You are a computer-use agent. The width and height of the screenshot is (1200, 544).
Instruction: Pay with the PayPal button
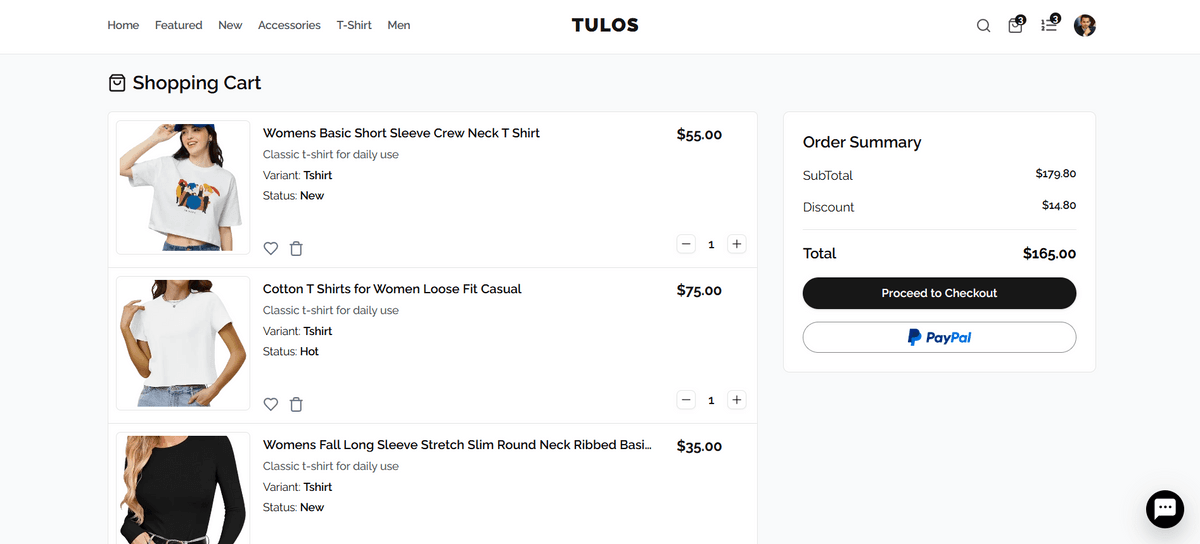[939, 337]
